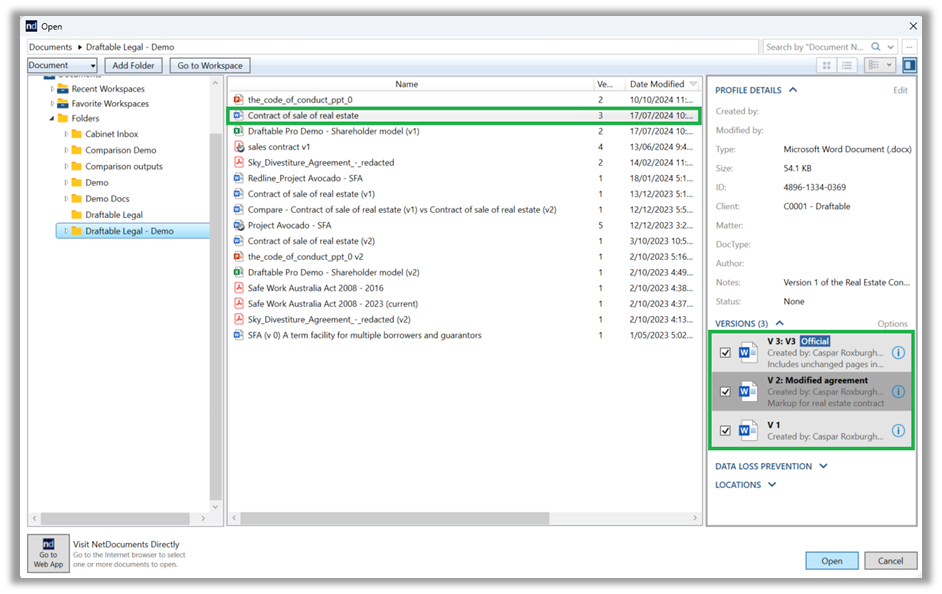942x594 pixels.
Task: Switch to the list view icon
Action: [846, 65]
